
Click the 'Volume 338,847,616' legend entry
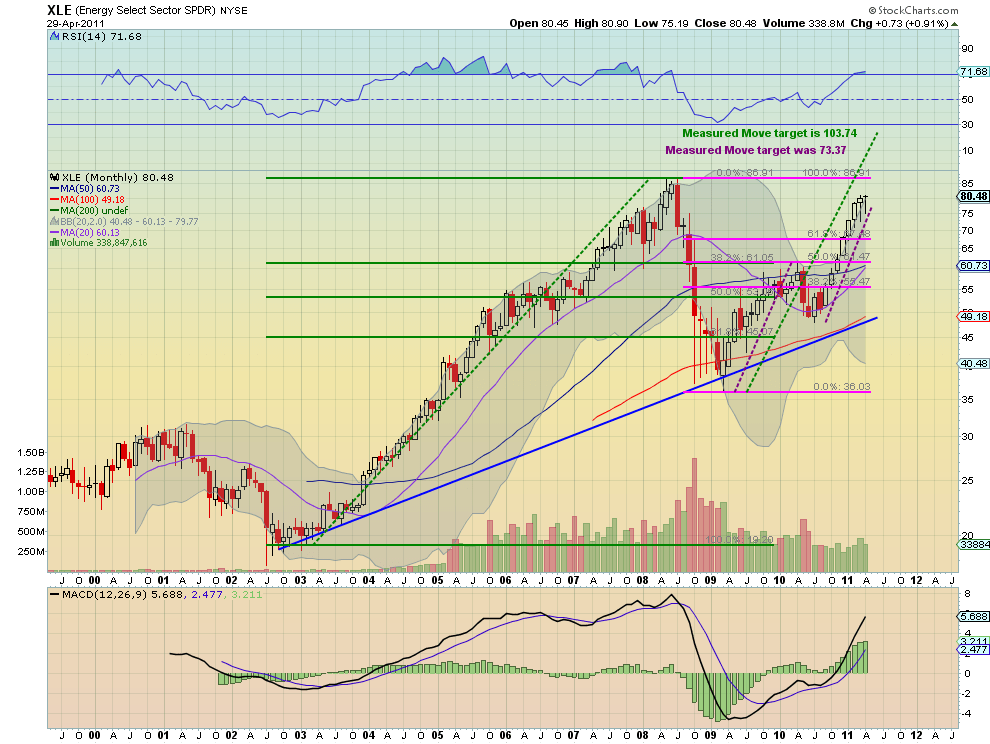pos(104,243)
